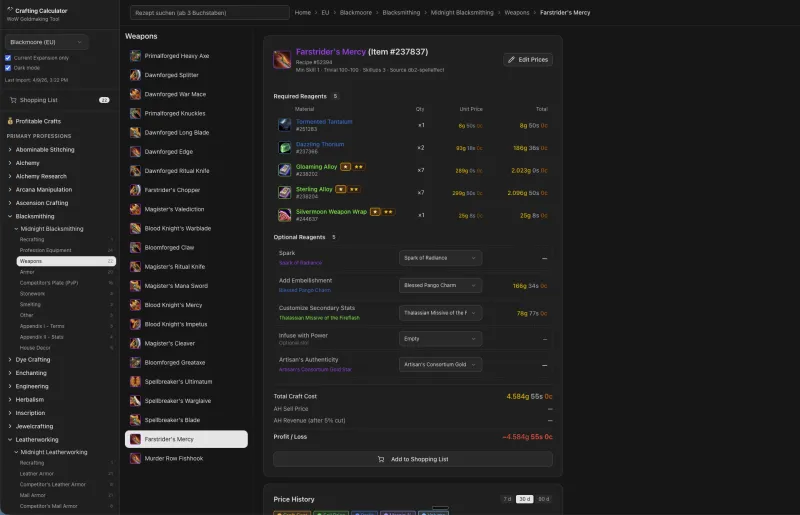Uncheck Current Expansion only checkbox
Screen dimensions: 800x515
8,58
